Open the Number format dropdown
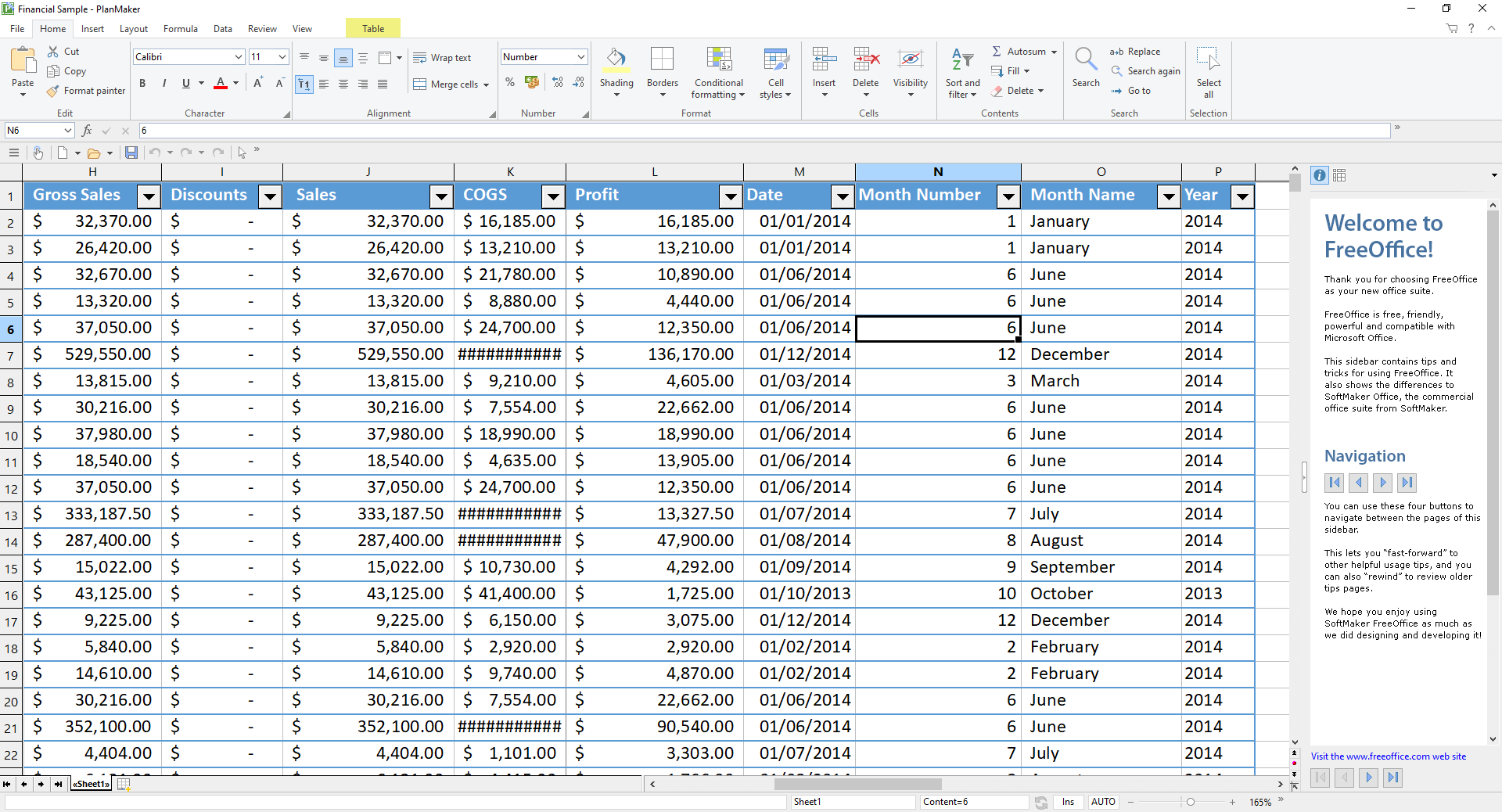Viewport: 1502px width, 812px height. pos(580,57)
